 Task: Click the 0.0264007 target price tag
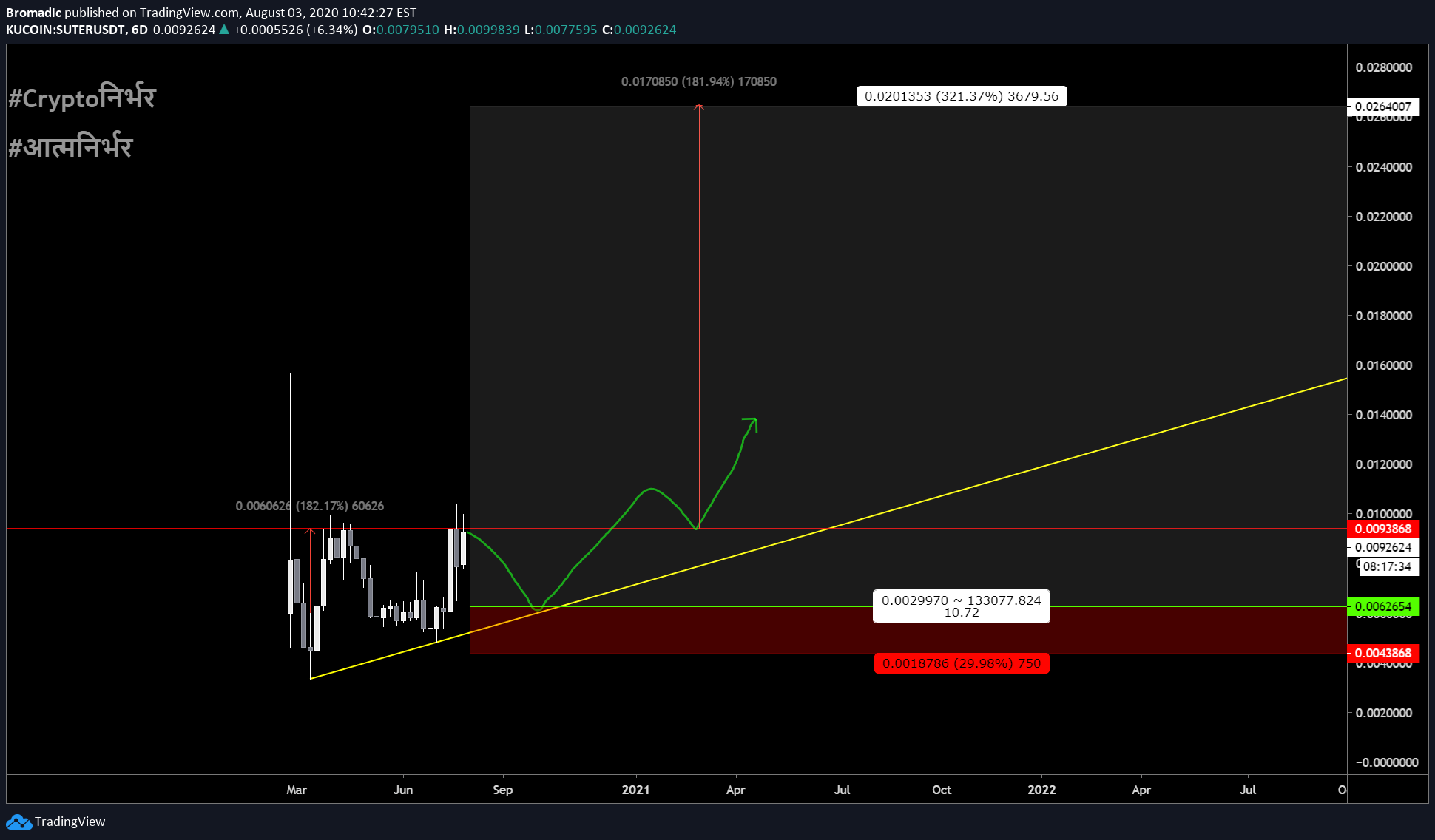point(1383,106)
